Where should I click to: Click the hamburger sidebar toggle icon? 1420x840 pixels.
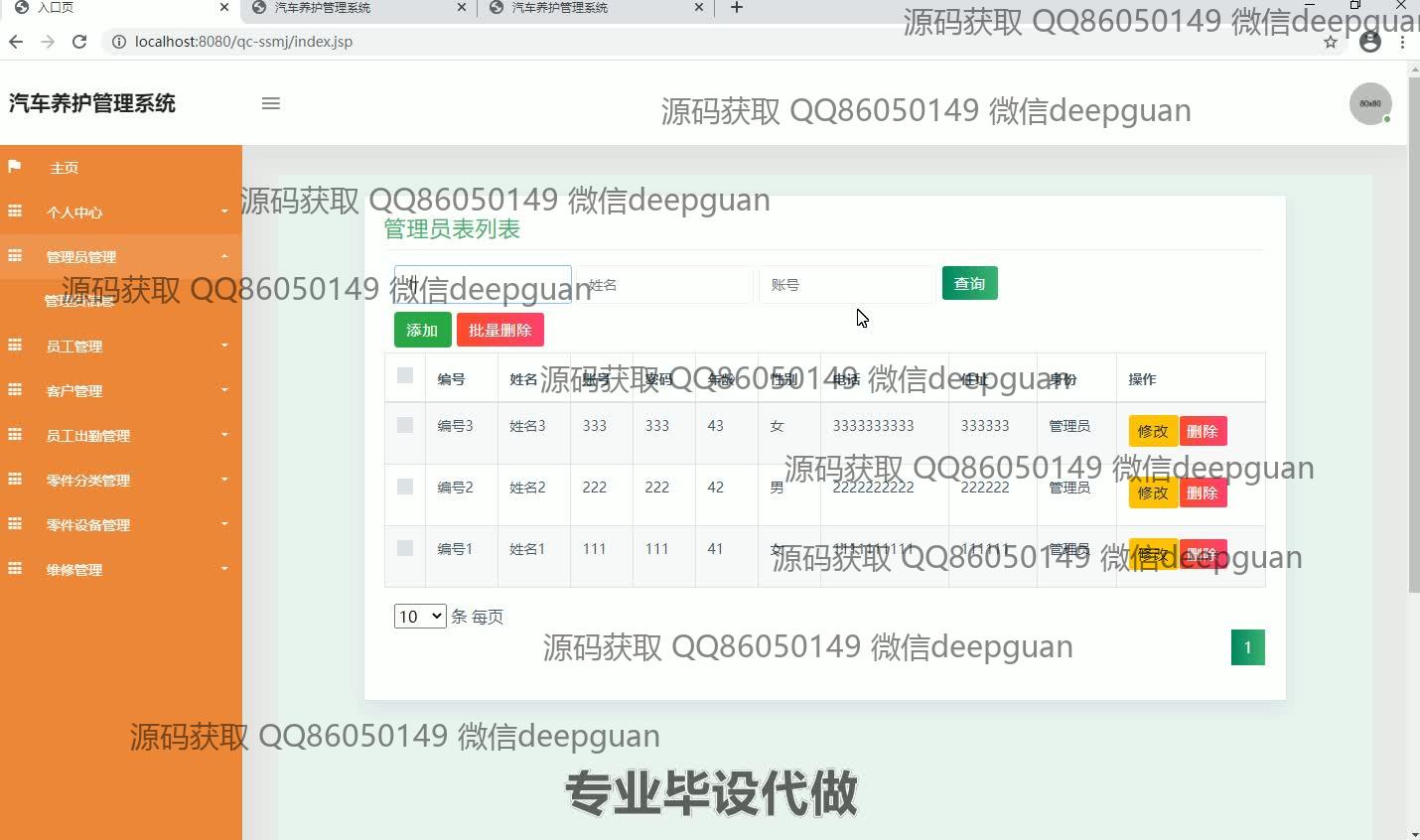coord(270,103)
